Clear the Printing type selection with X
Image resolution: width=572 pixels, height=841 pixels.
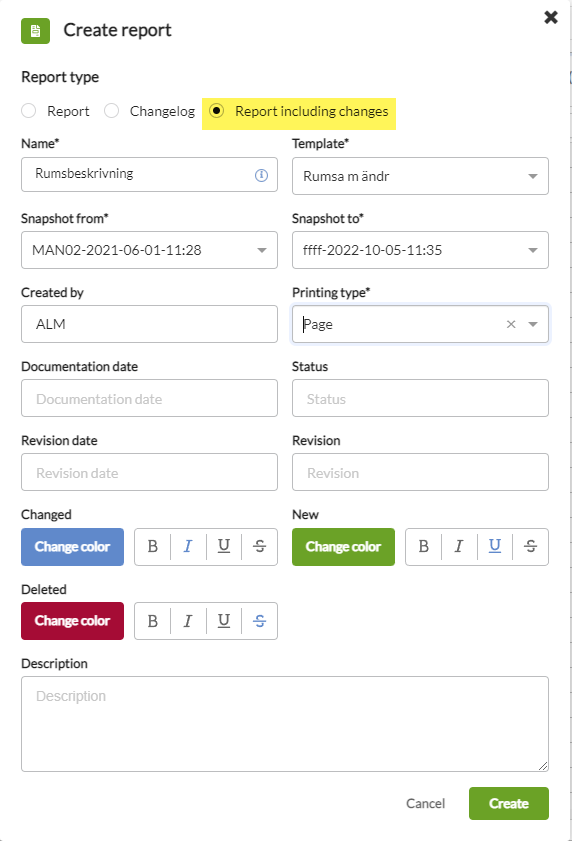(511, 324)
